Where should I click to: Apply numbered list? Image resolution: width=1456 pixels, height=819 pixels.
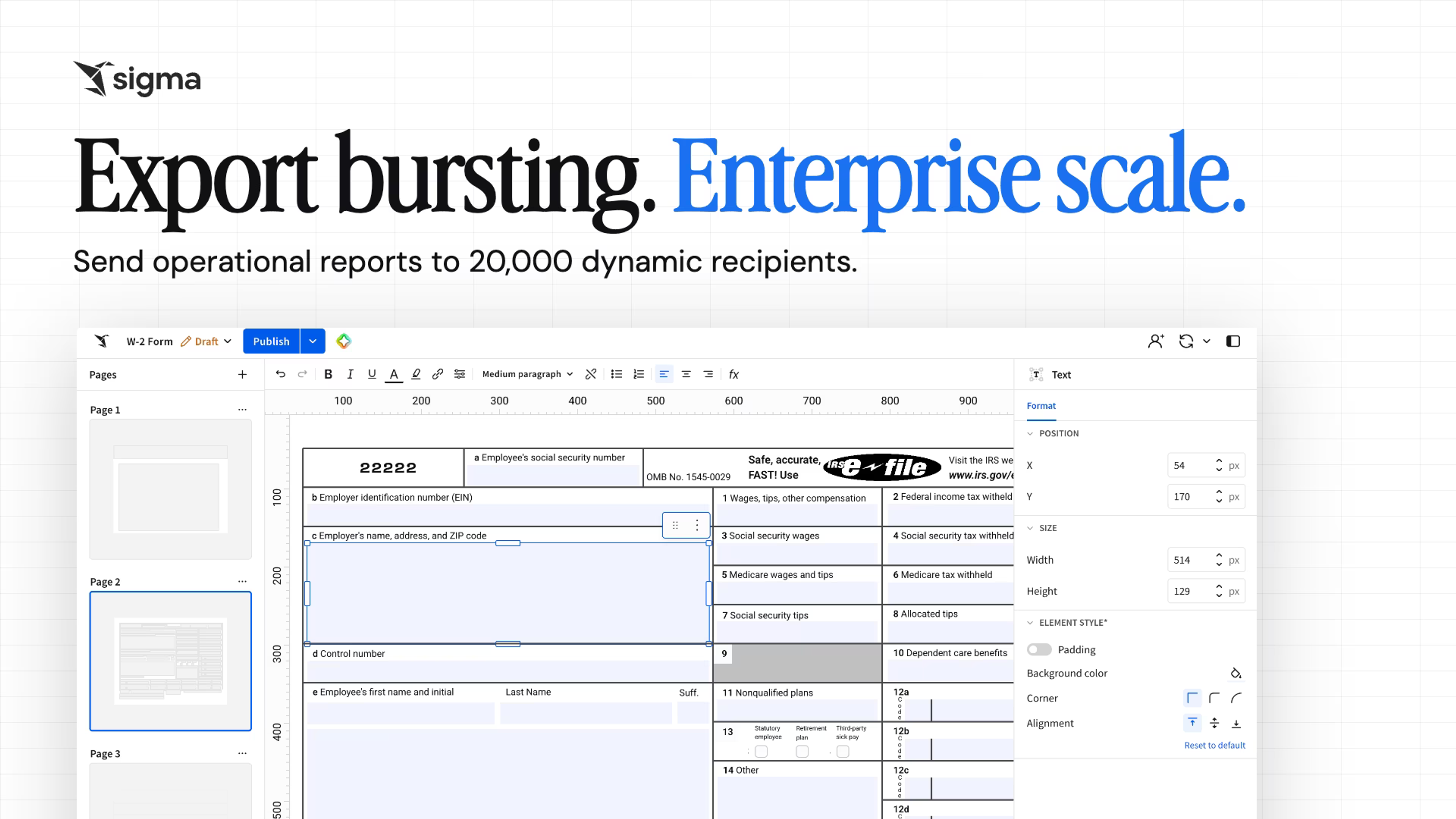pos(639,374)
